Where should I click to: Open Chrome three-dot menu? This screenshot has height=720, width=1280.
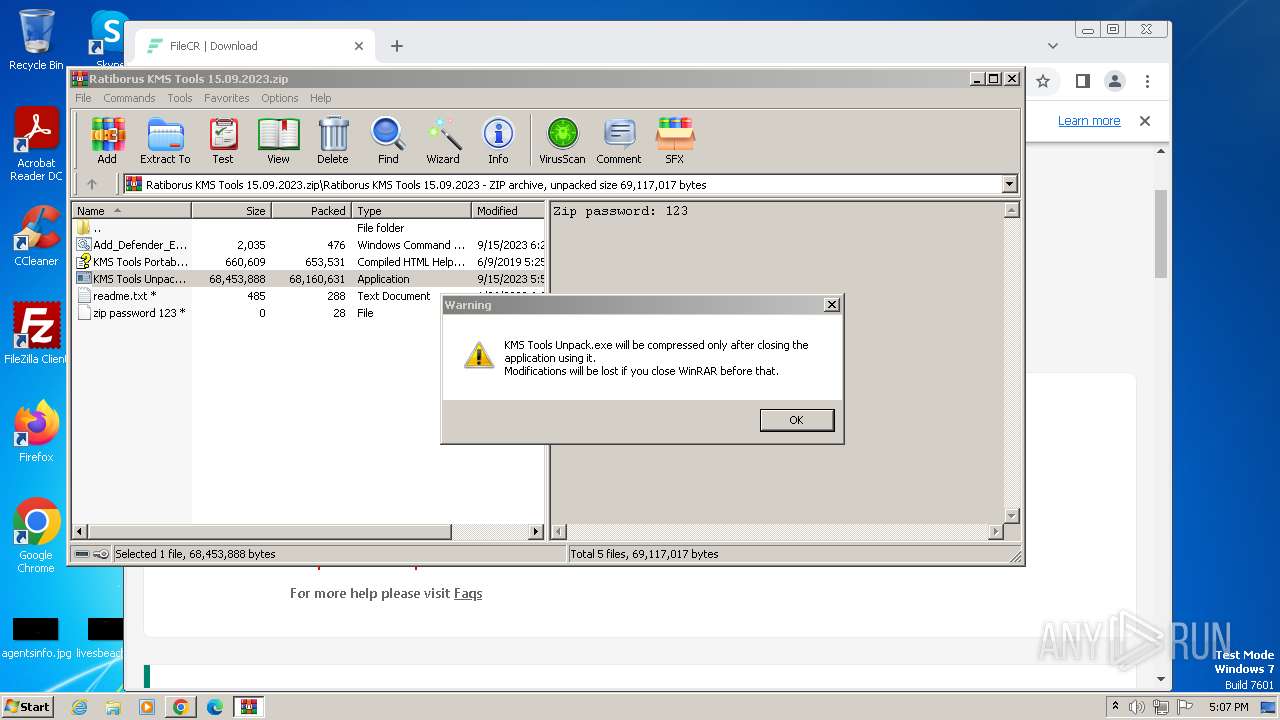(x=1148, y=81)
